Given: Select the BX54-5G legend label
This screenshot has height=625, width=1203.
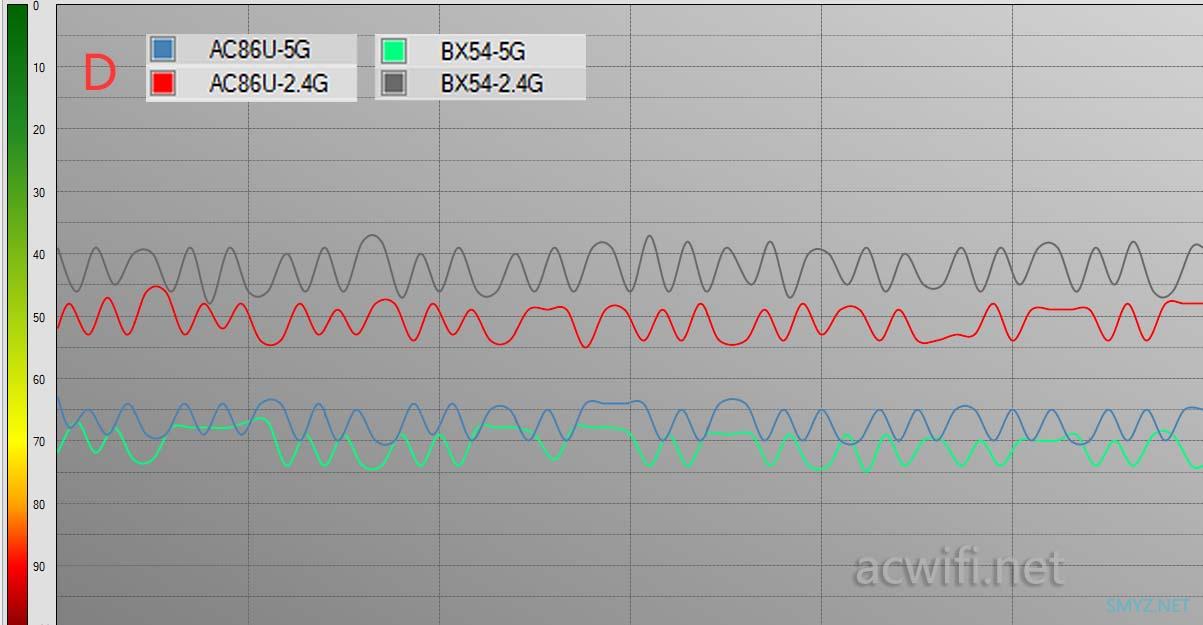Looking at the screenshot, I should (483, 51).
